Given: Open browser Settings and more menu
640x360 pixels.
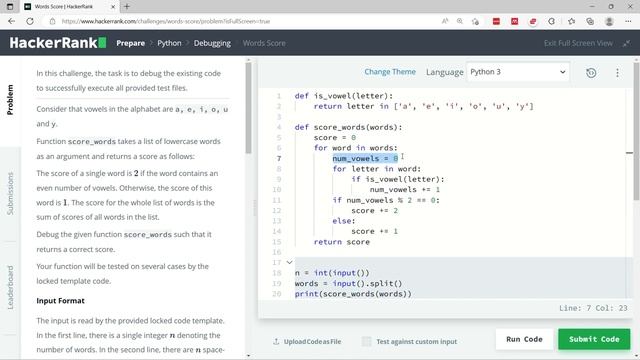Looking at the screenshot, I should tap(628, 21).
